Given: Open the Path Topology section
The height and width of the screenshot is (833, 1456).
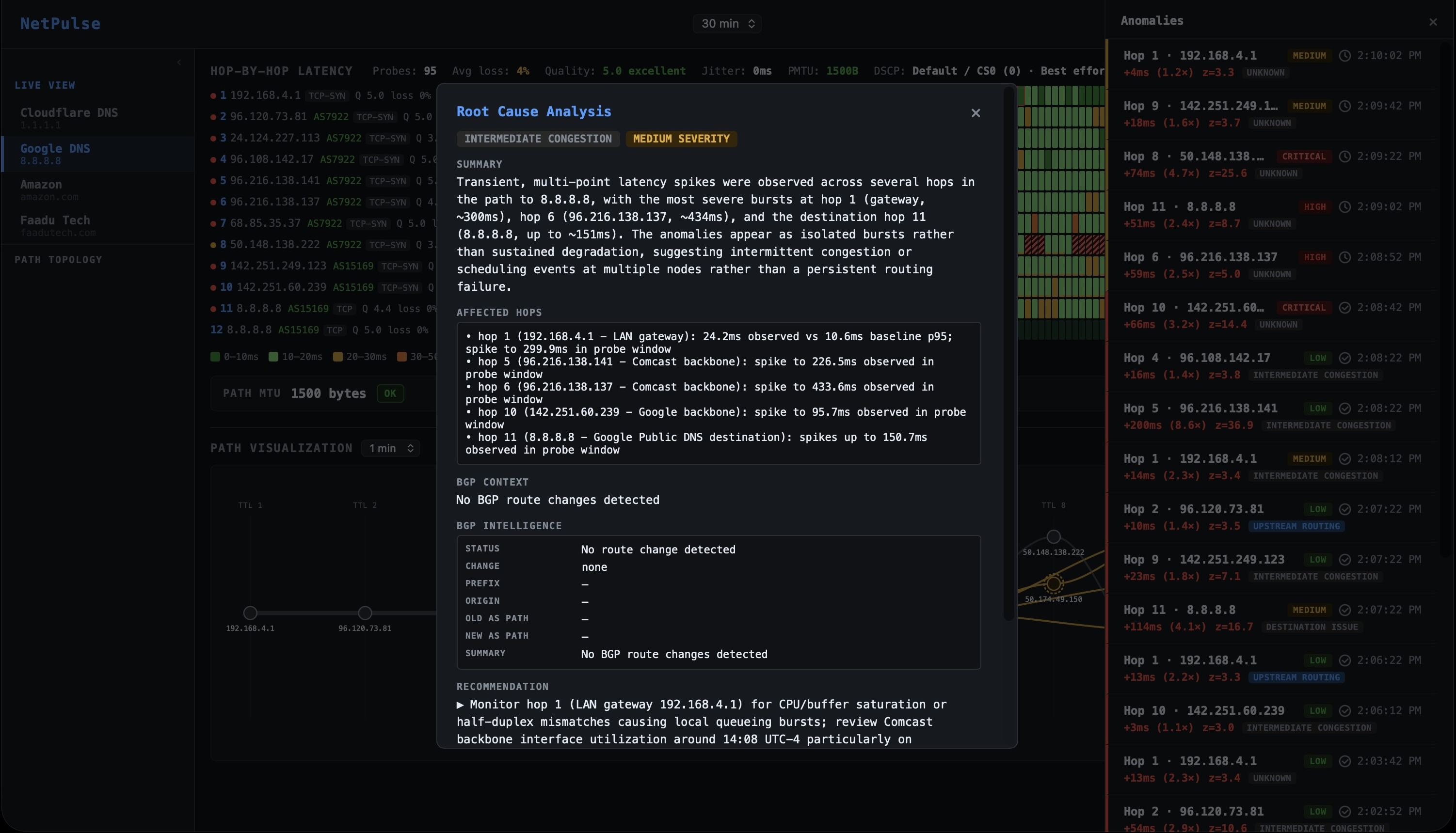Looking at the screenshot, I should point(58,260).
